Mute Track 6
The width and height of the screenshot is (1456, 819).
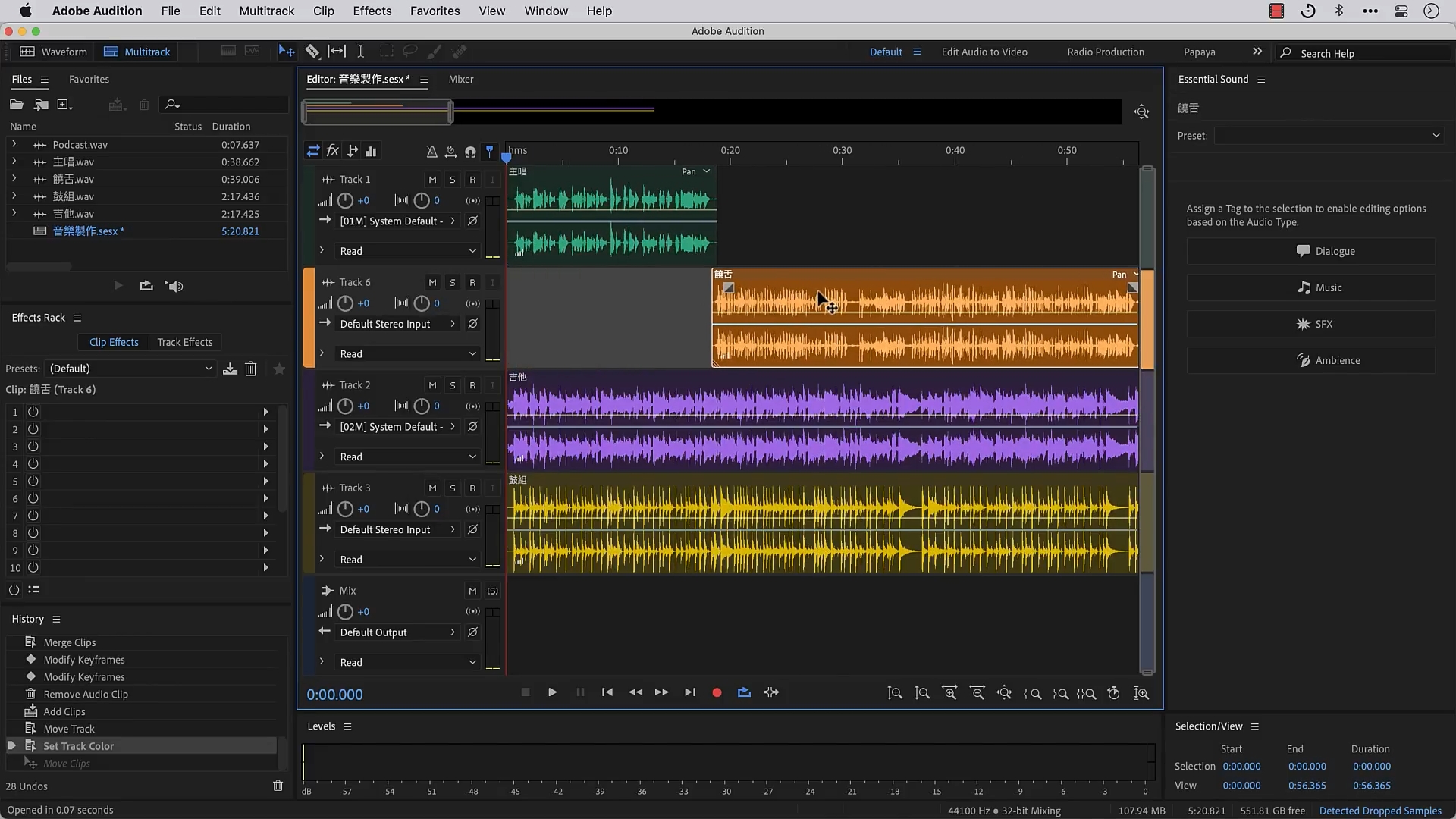tap(432, 282)
